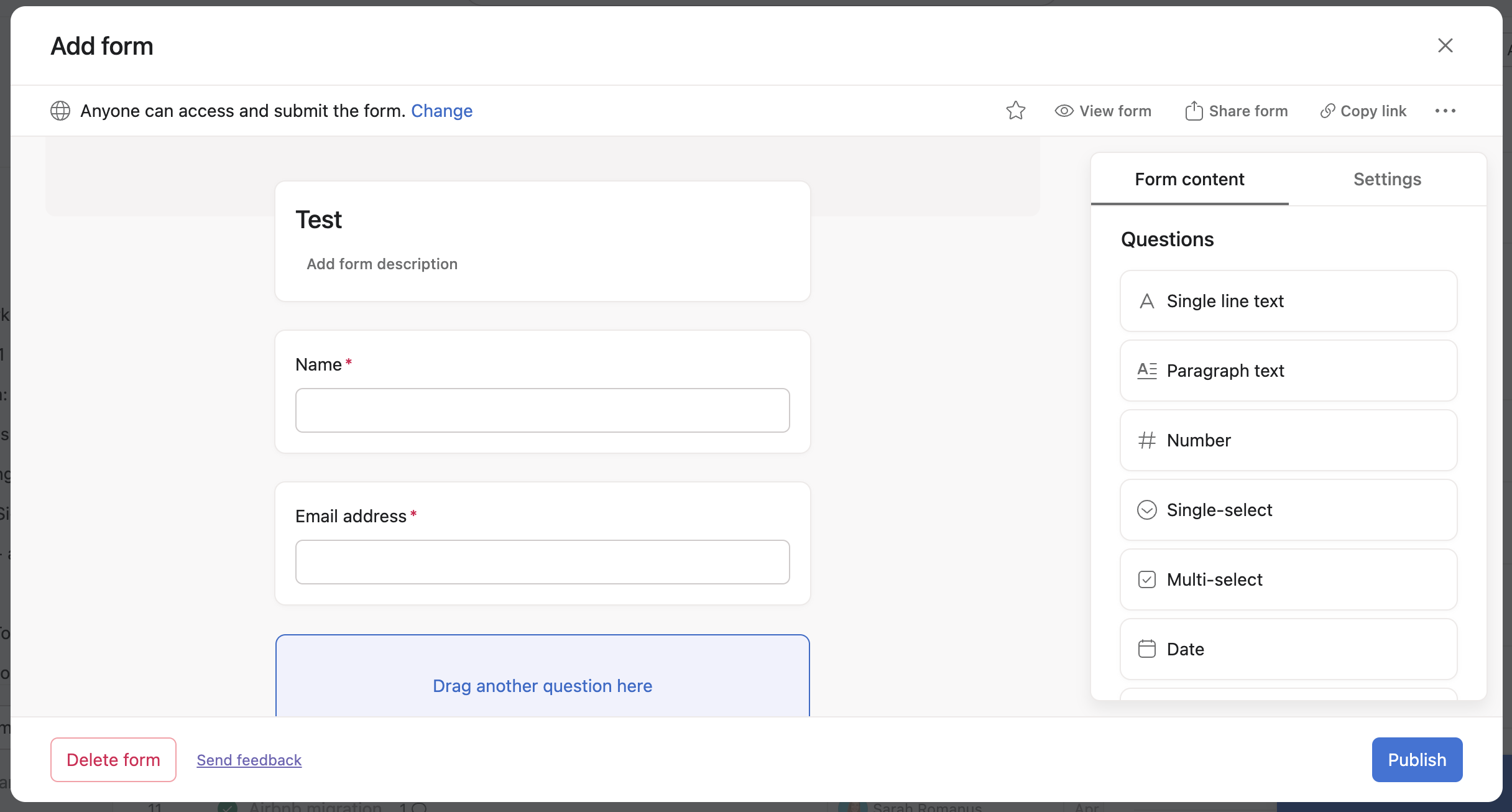This screenshot has width=1512, height=812.
Task: Add a Single line text question
Action: [1288, 301]
